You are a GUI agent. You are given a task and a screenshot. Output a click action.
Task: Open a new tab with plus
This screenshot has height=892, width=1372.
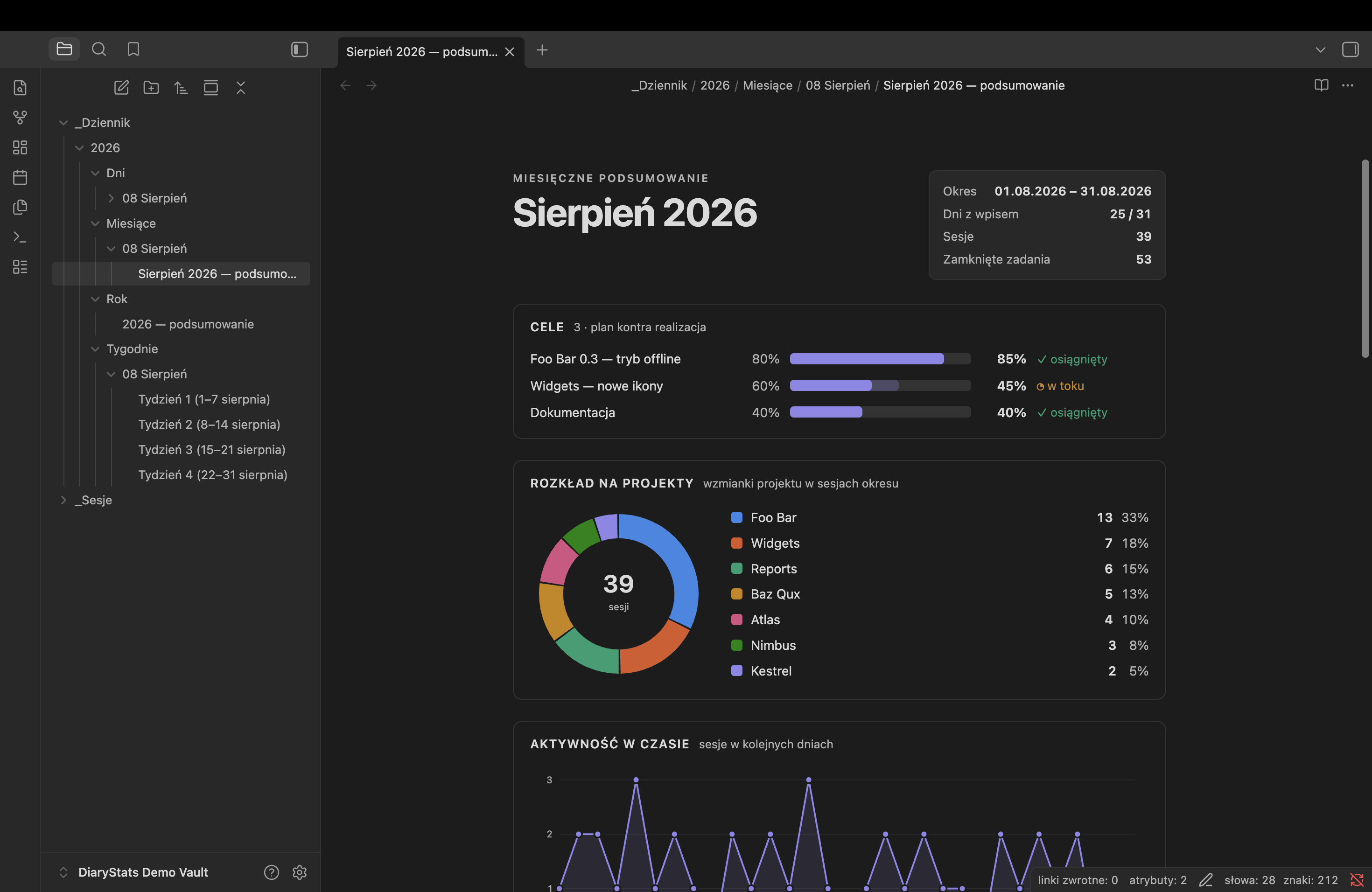[x=542, y=50]
